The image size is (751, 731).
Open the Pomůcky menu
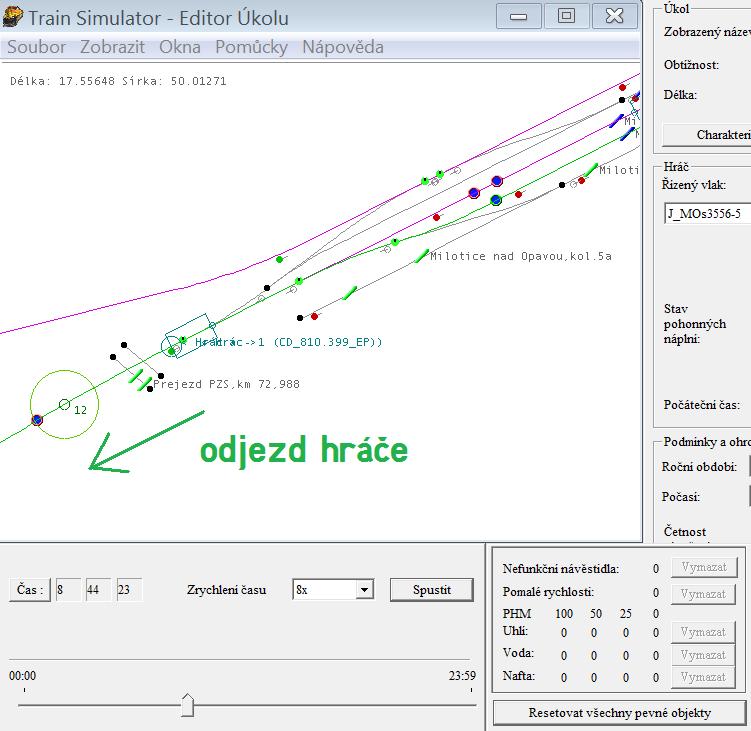[x=251, y=47]
